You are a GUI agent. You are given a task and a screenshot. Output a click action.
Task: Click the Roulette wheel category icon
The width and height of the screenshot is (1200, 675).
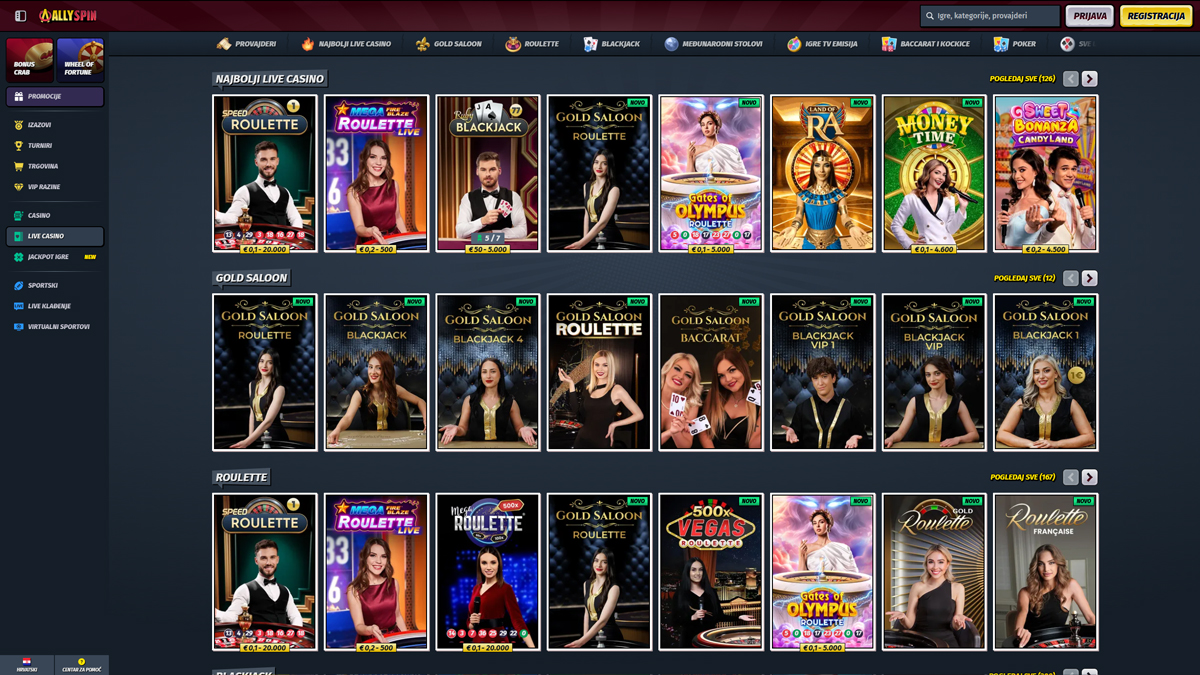point(513,44)
